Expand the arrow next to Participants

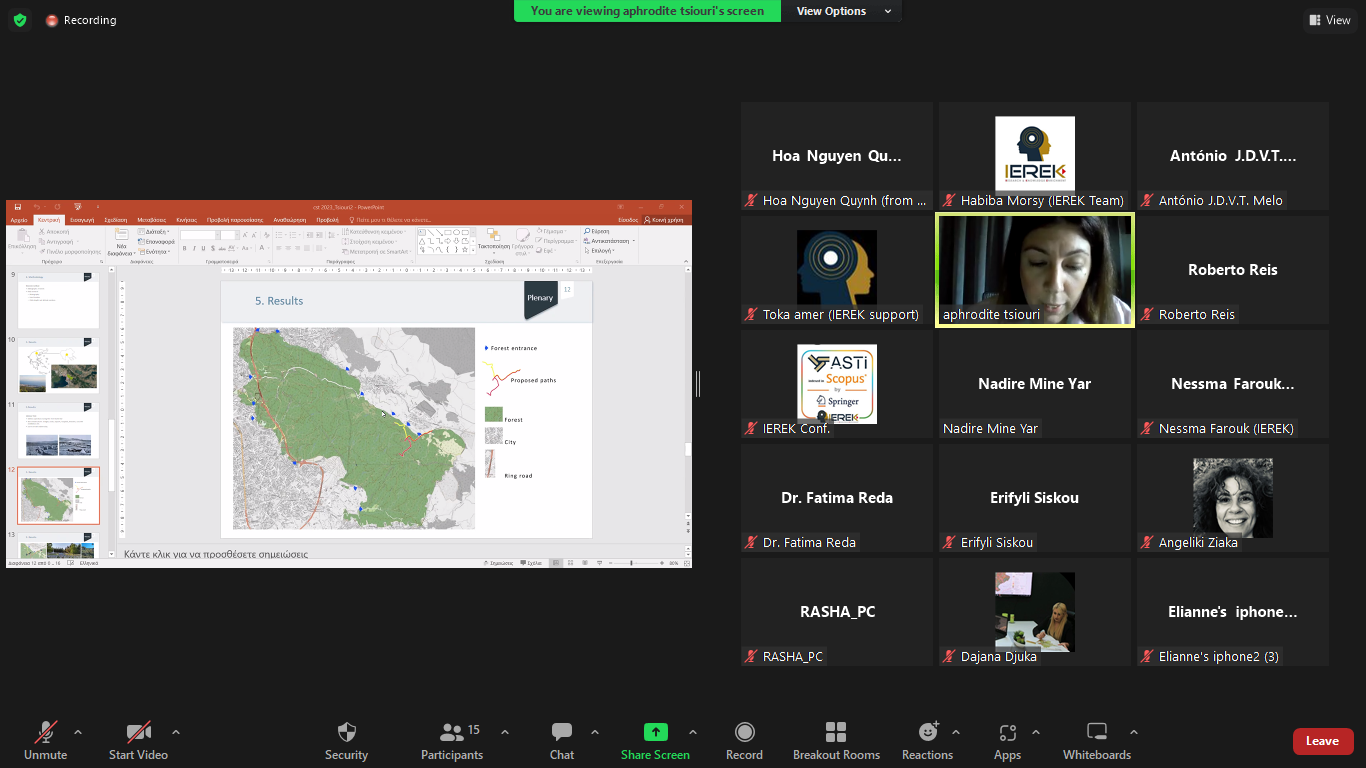coord(504,732)
